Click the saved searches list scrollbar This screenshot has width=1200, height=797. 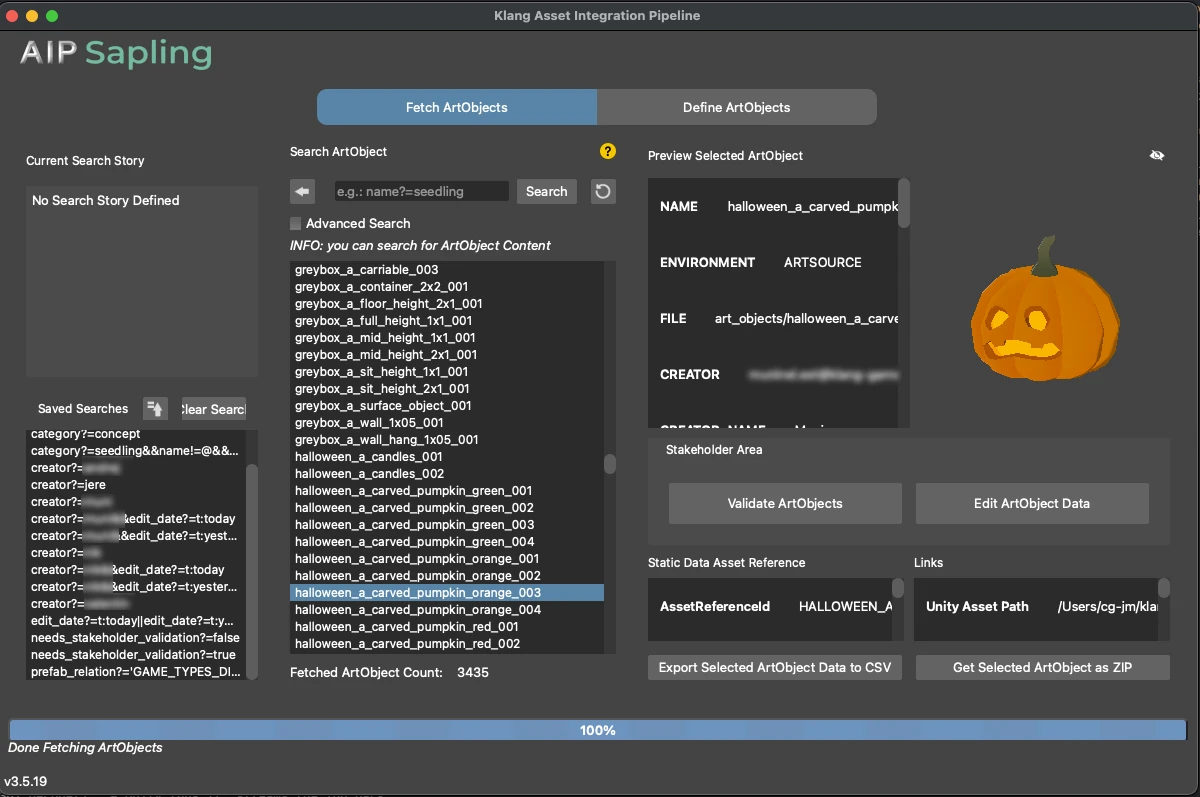pyautogui.click(x=252, y=570)
